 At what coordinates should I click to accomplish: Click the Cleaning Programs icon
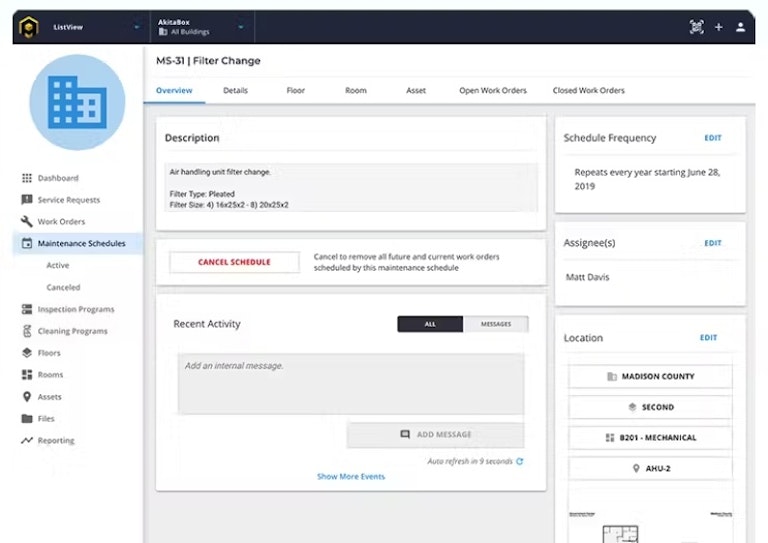pyautogui.click(x=27, y=331)
